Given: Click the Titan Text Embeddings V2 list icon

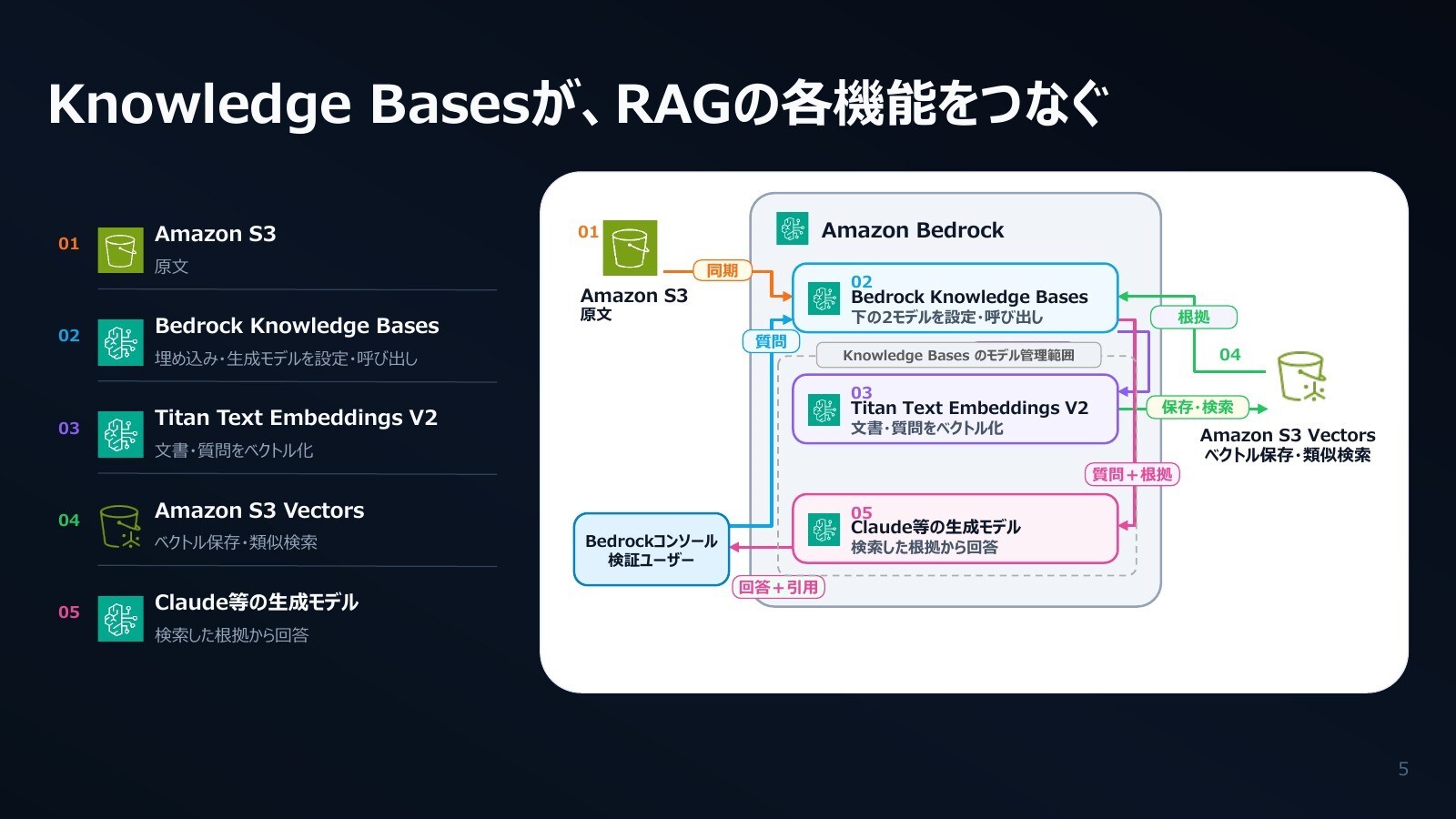Looking at the screenshot, I should pyautogui.click(x=121, y=434).
